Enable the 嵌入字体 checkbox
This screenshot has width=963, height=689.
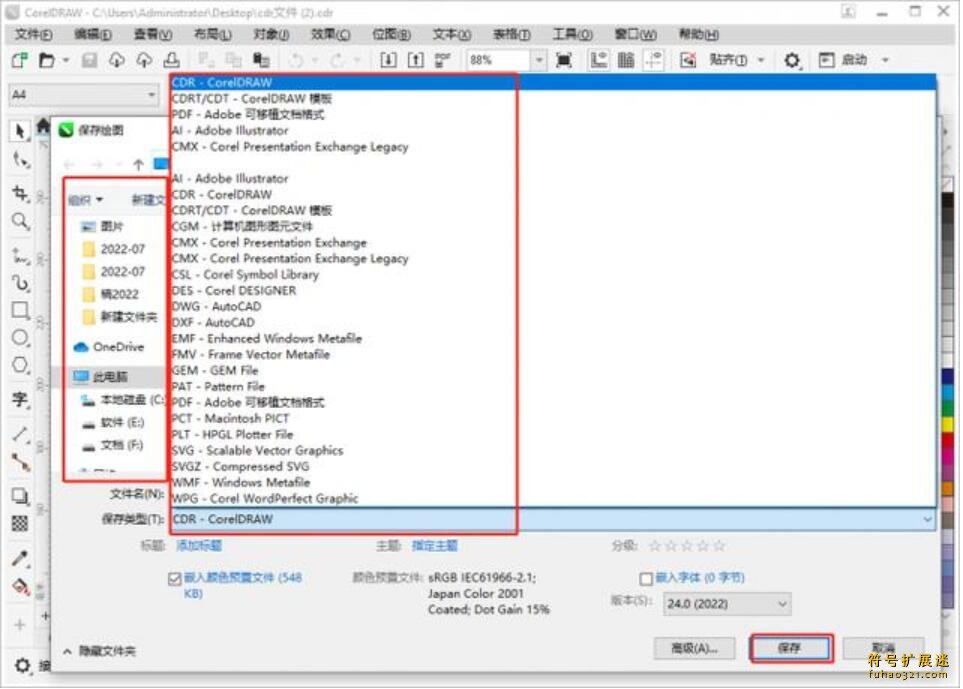click(x=645, y=578)
